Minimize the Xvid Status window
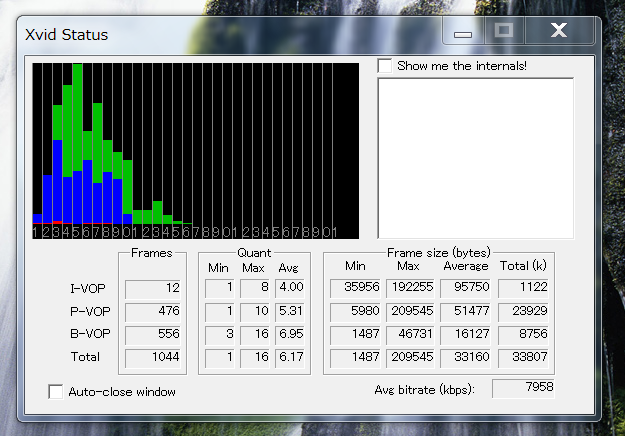The height and width of the screenshot is (436, 625). pos(463,31)
